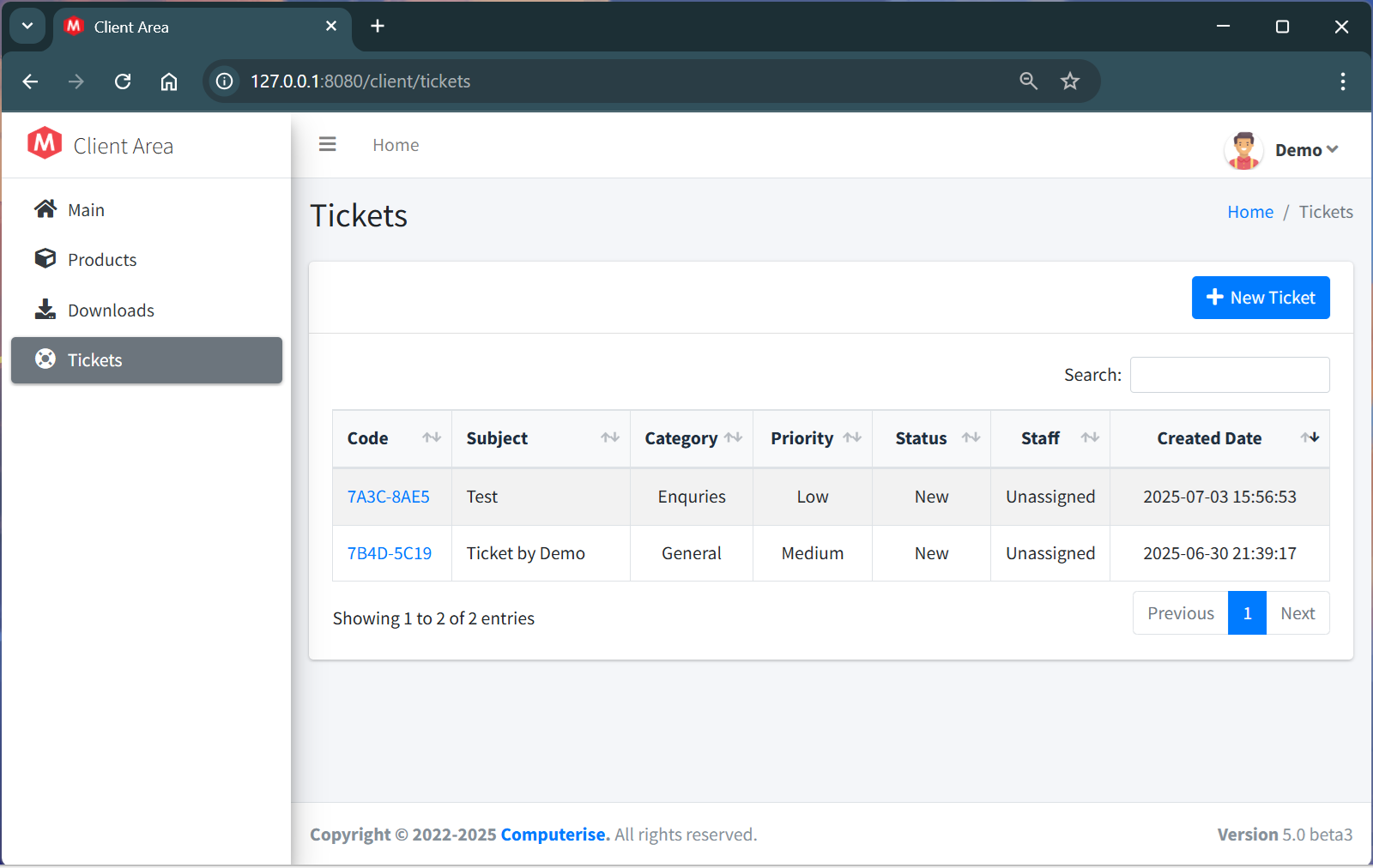Image resolution: width=1373 pixels, height=868 pixels.
Task: Click the Client Area logo icon
Action: point(45,143)
